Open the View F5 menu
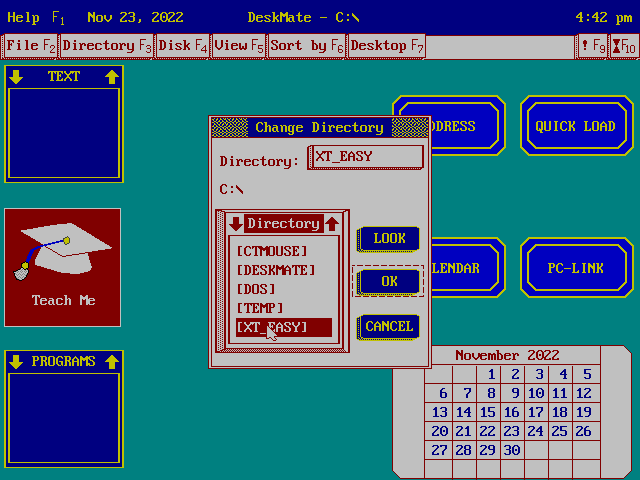 [239, 46]
